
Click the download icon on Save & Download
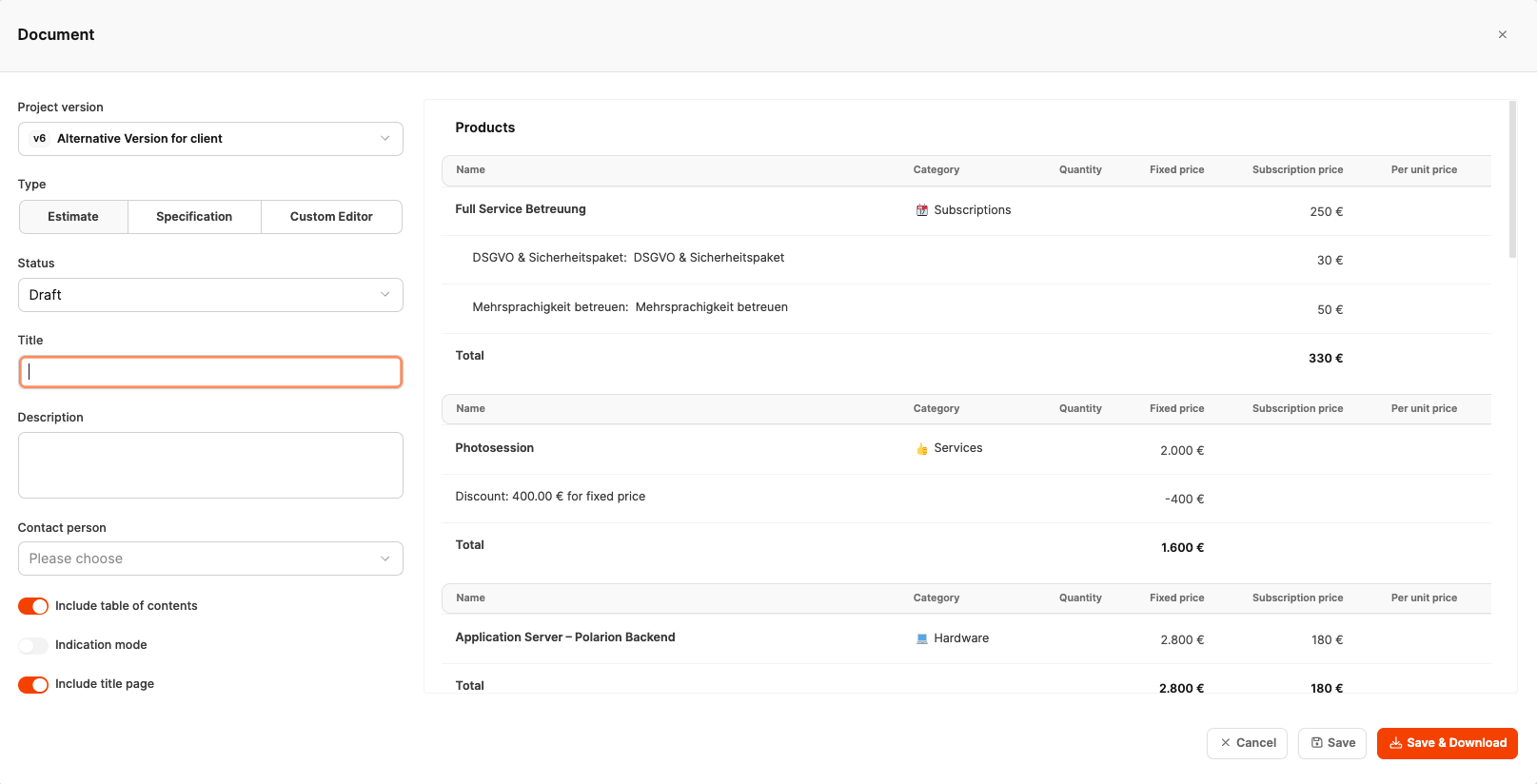[1395, 743]
